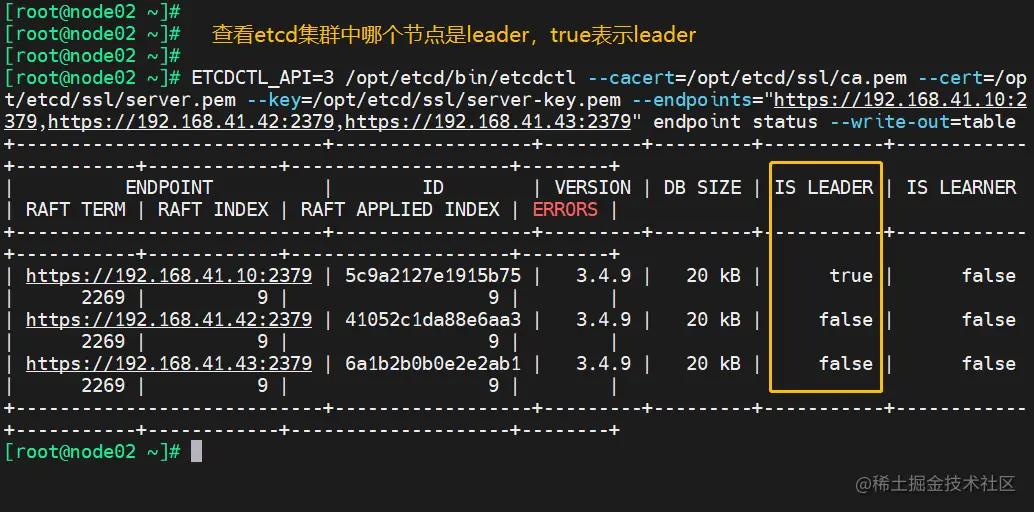Click the IS LEARNER column header
Viewport: 1034px width, 512px height.
click(x=961, y=188)
